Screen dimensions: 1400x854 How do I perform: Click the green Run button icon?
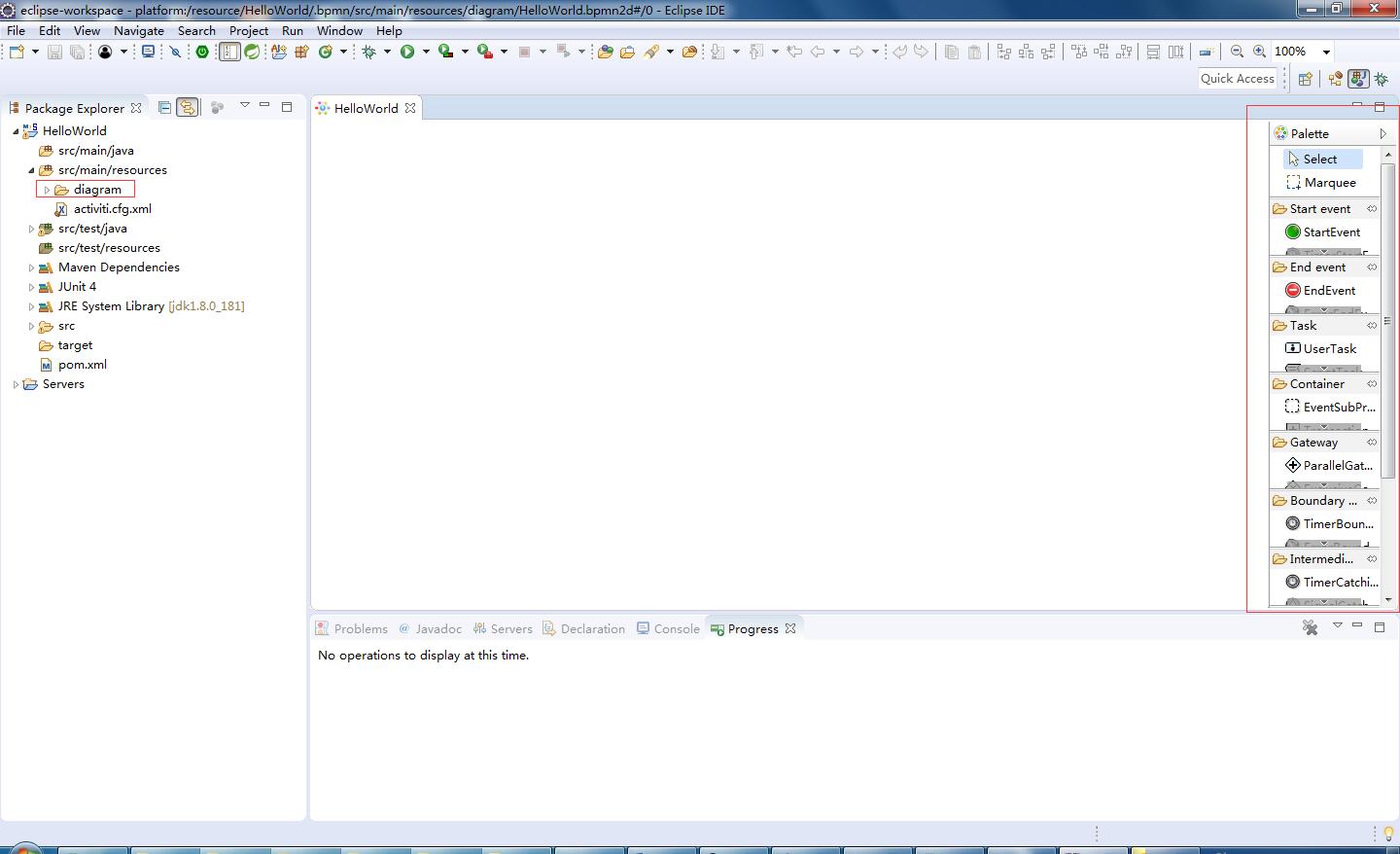tap(407, 52)
